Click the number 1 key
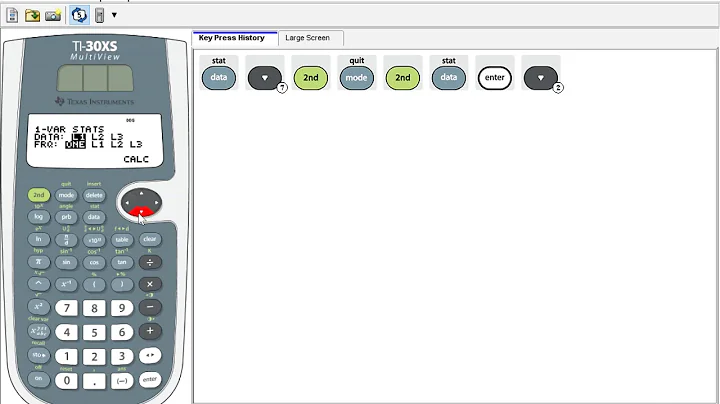This screenshot has height=404, width=720. point(67,356)
